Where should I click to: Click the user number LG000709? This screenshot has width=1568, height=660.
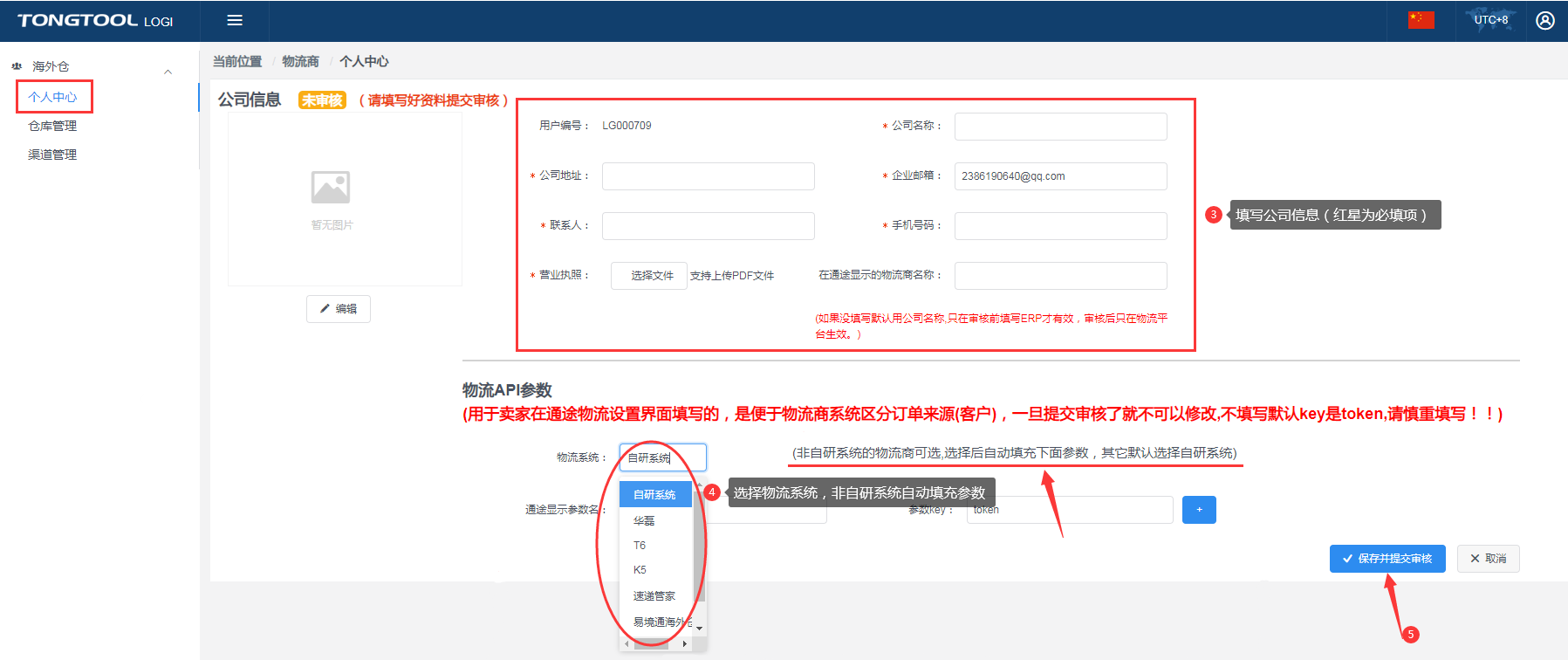(x=627, y=126)
